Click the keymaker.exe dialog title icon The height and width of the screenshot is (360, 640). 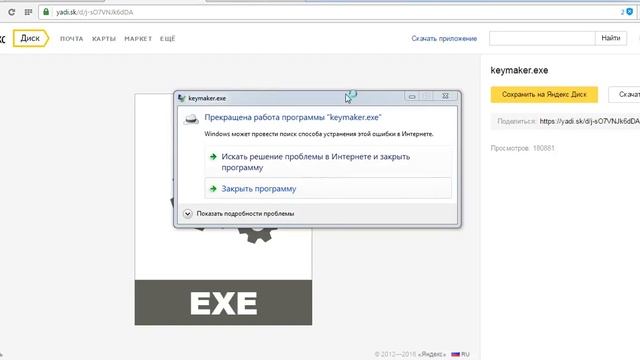click(182, 98)
